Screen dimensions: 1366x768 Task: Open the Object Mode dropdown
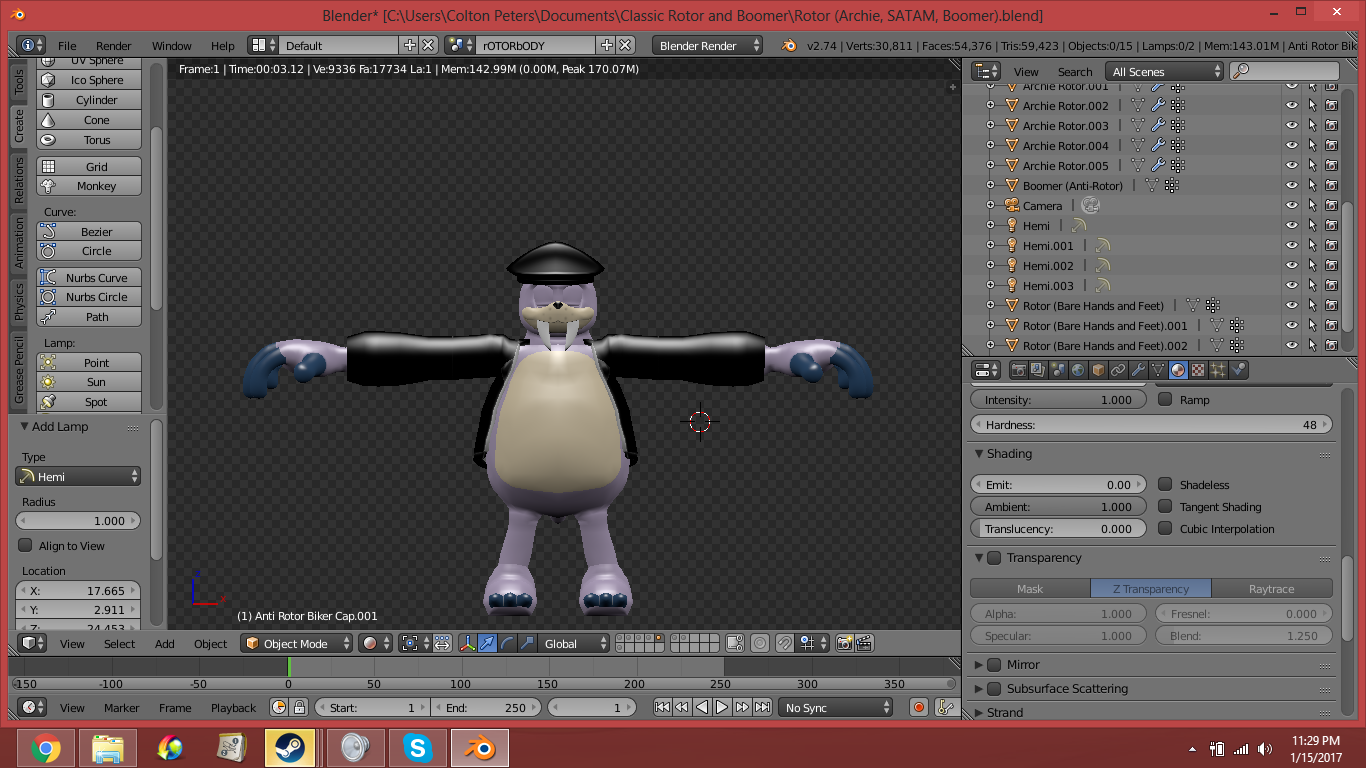click(298, 644)
